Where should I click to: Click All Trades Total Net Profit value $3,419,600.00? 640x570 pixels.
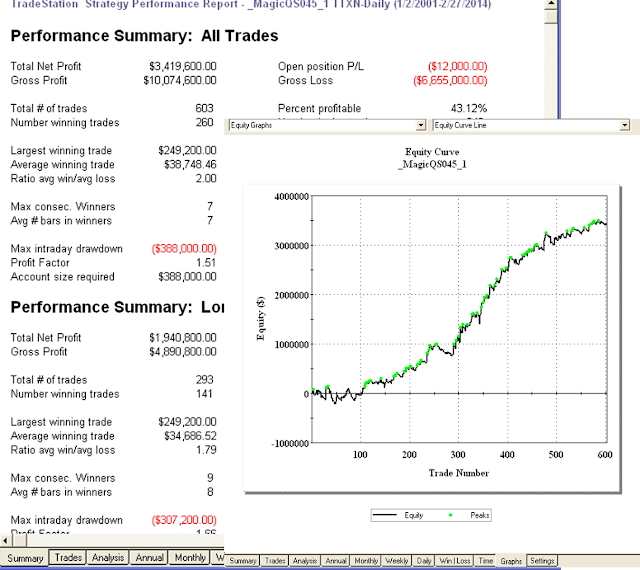click(182, 66)
